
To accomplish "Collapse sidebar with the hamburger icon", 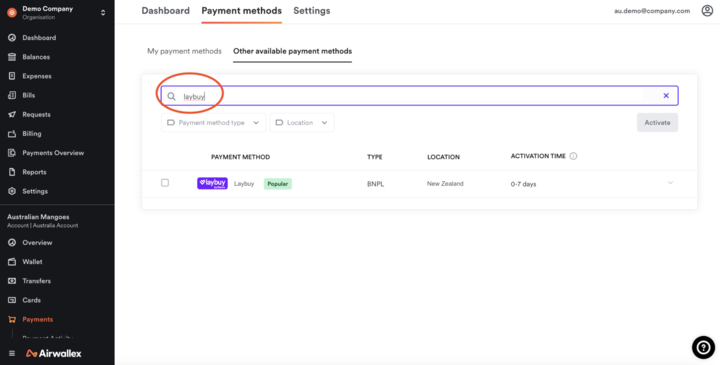I will click(x=12, y=354).
